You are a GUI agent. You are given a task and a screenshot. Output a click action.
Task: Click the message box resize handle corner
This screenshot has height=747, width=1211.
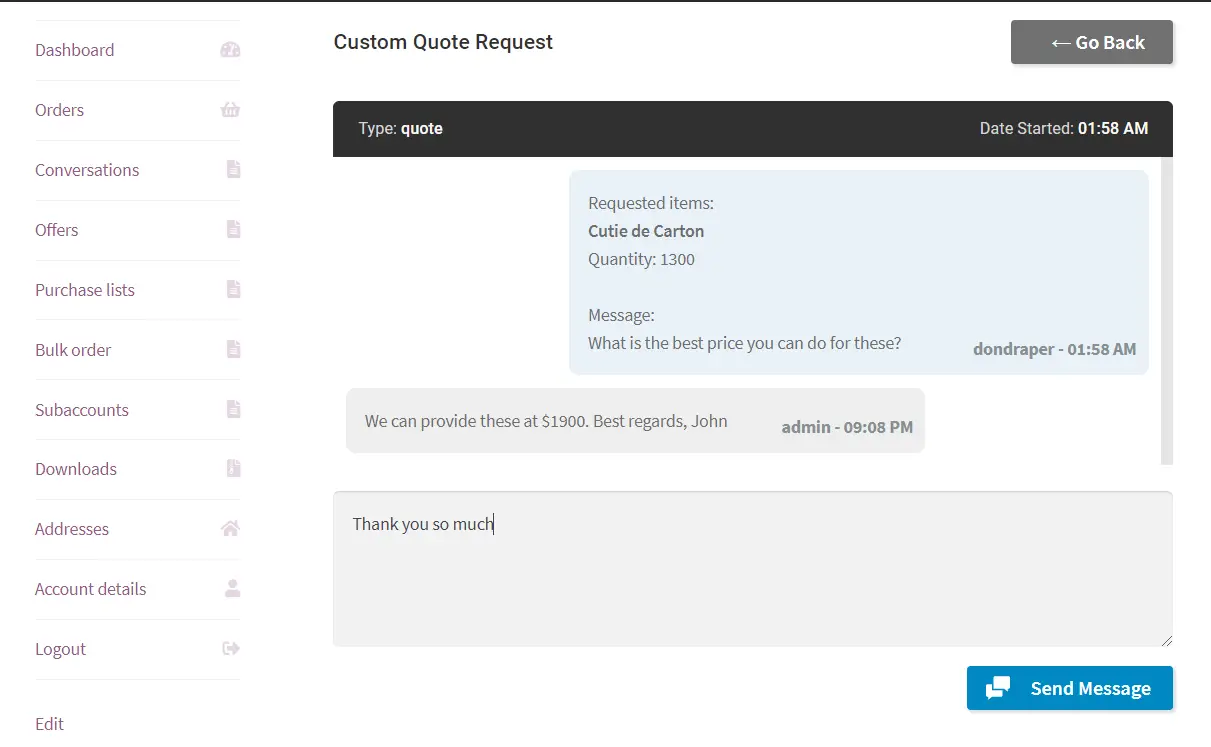coord(1165,639)
